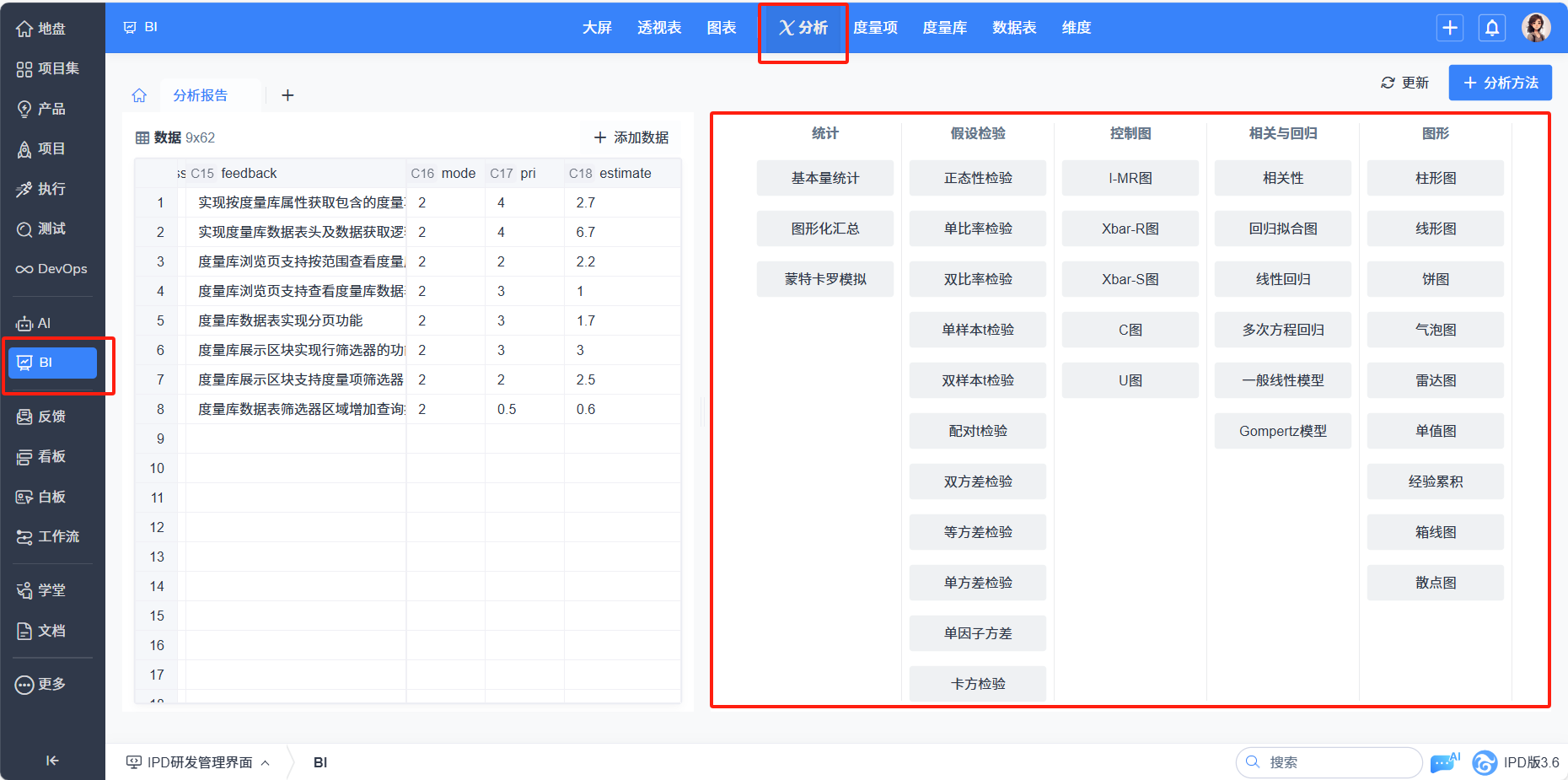The width and height of the screenshot is (1568, 780).
Task: Open DevOps in the sidebar
Action: pyautogui.click(x=52, y=269)
